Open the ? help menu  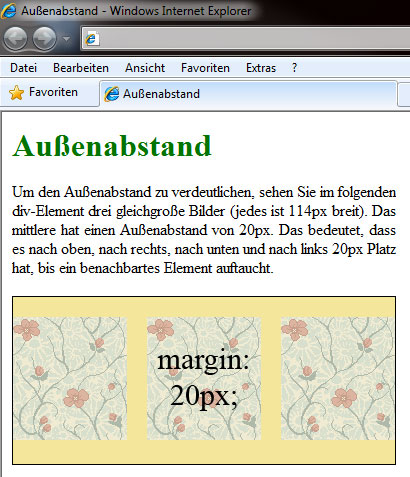[x=294, y=68]
